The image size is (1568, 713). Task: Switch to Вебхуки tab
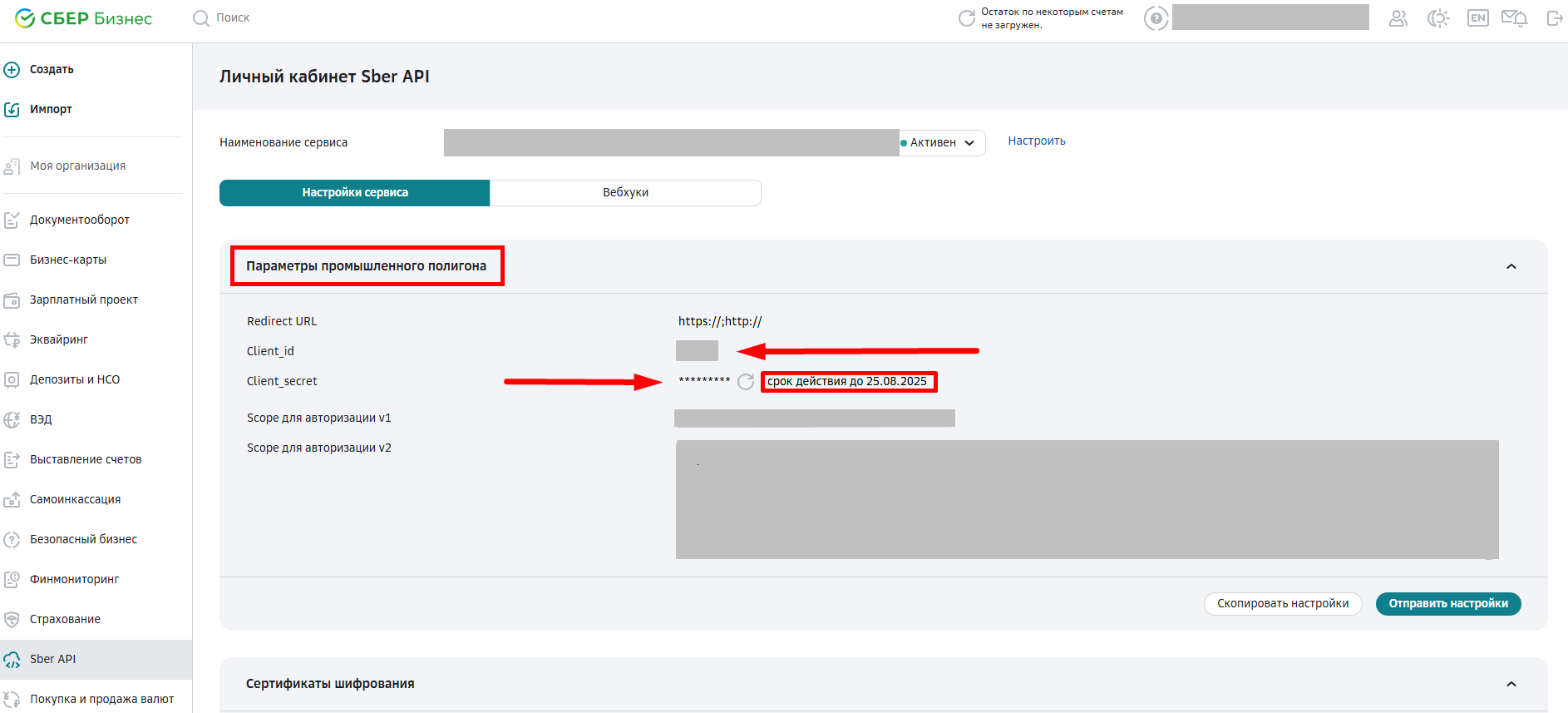[625, 192]
